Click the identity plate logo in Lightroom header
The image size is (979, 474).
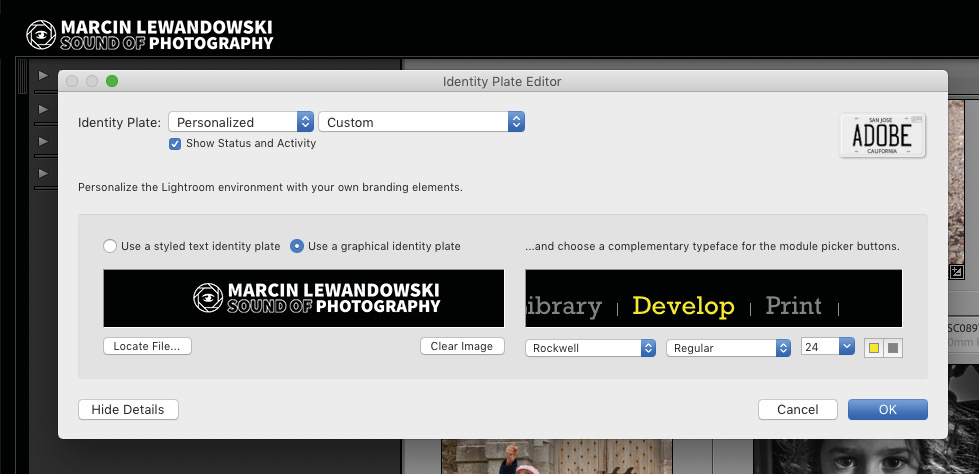click(150, 35)
